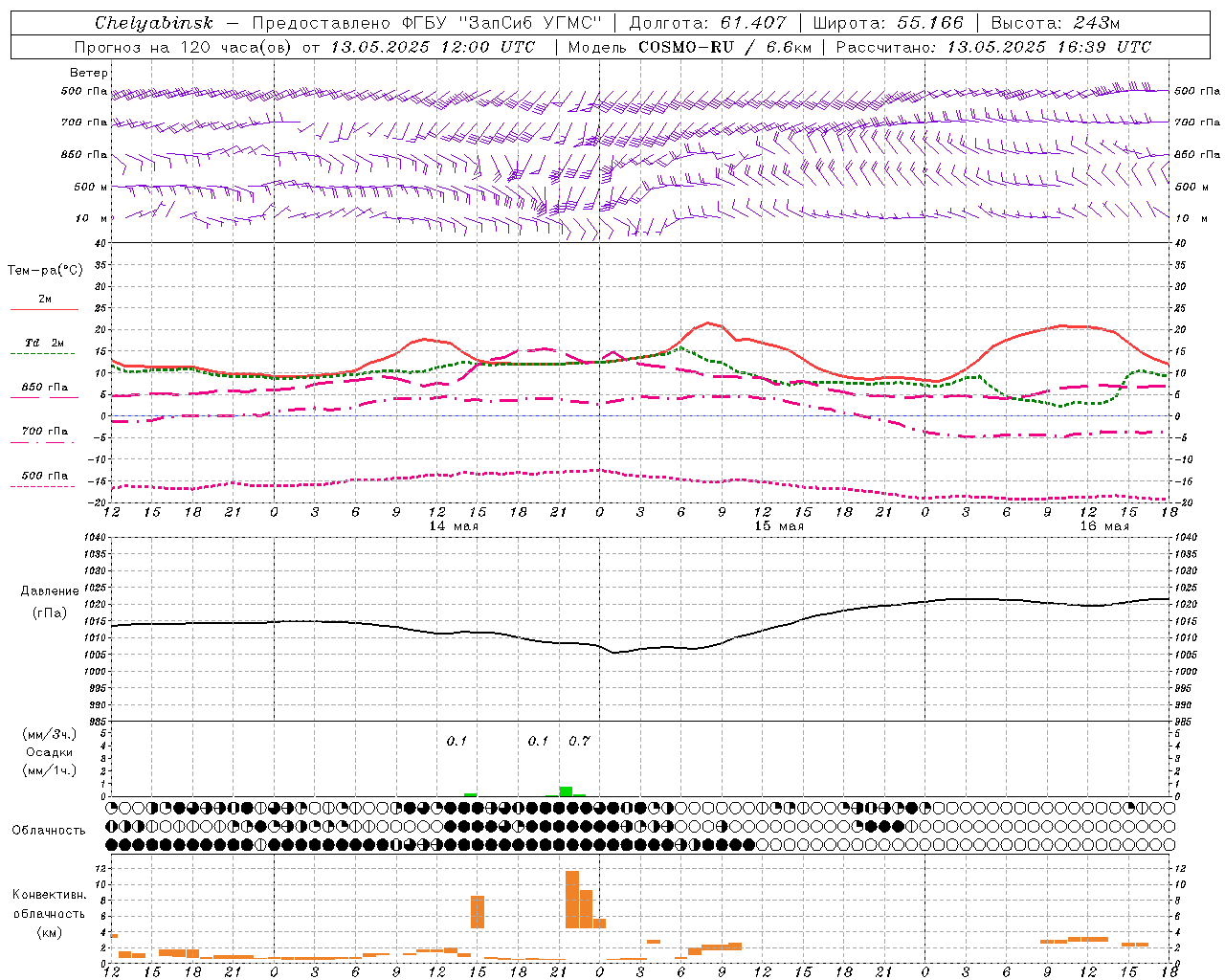Click the Высота: 243м value
This screenshot has height=980, width=1225.
(x=1055, y=23)
